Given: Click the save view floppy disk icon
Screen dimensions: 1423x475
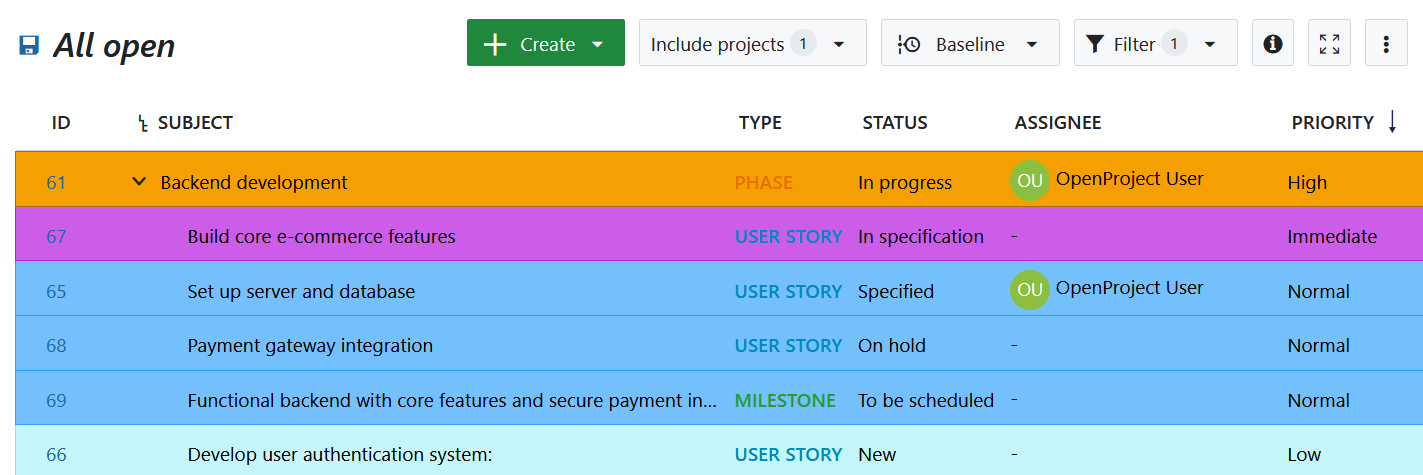Looking at the screenshot, I should point(29,45).
